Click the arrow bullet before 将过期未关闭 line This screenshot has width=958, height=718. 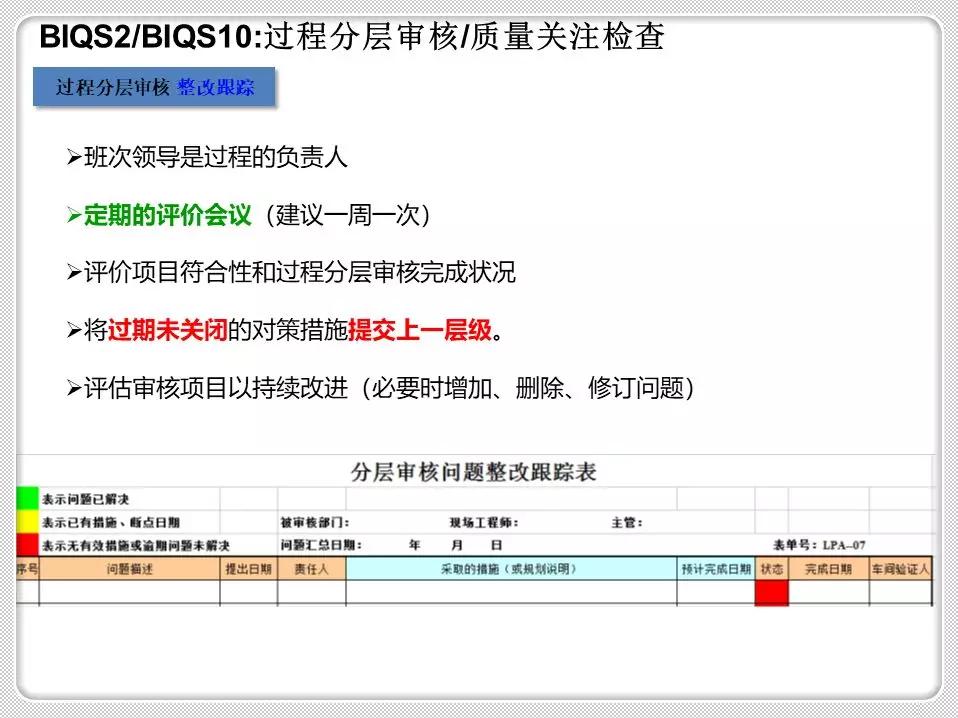pos(71,329)
